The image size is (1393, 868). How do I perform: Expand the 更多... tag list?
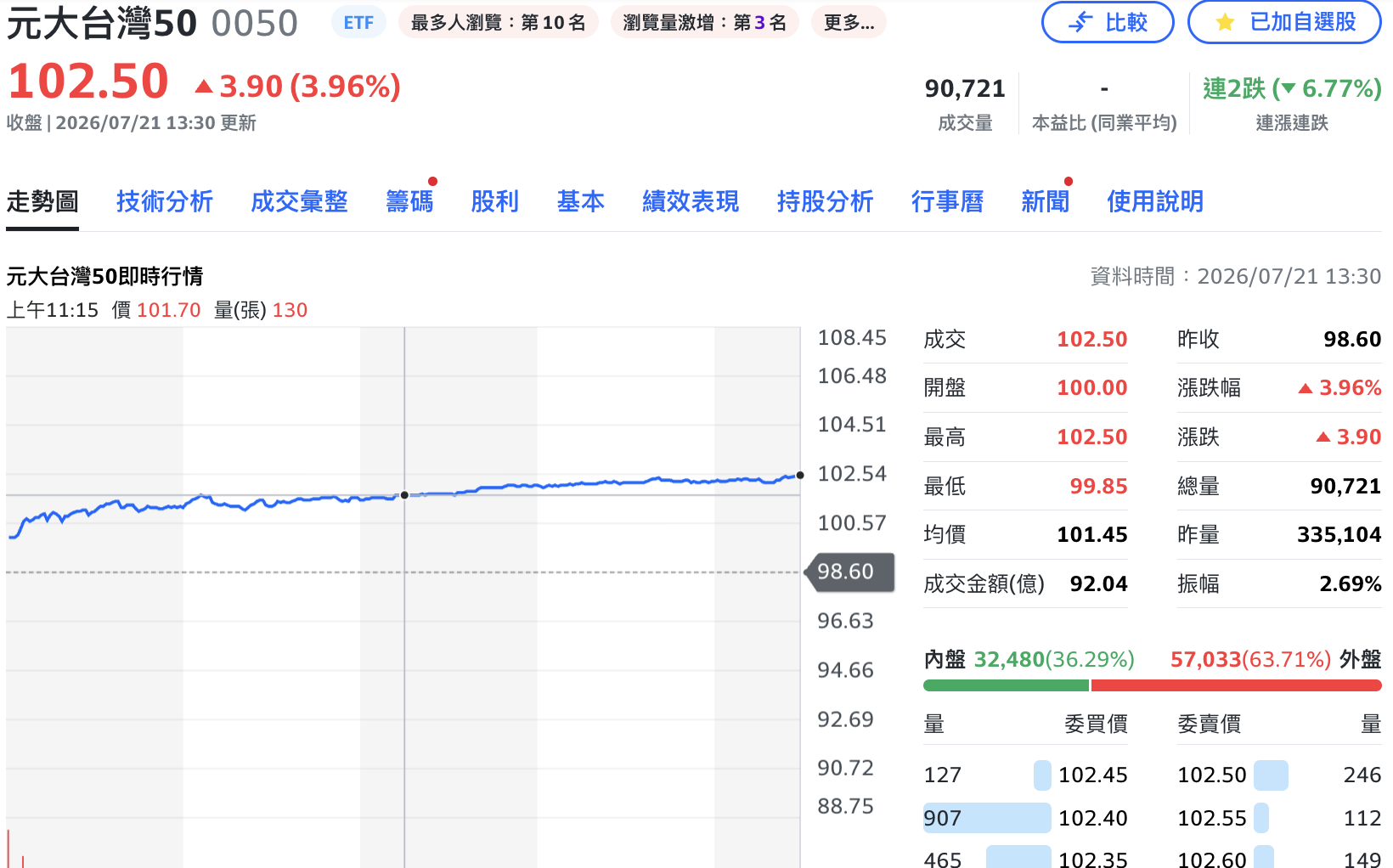point(849,23)
